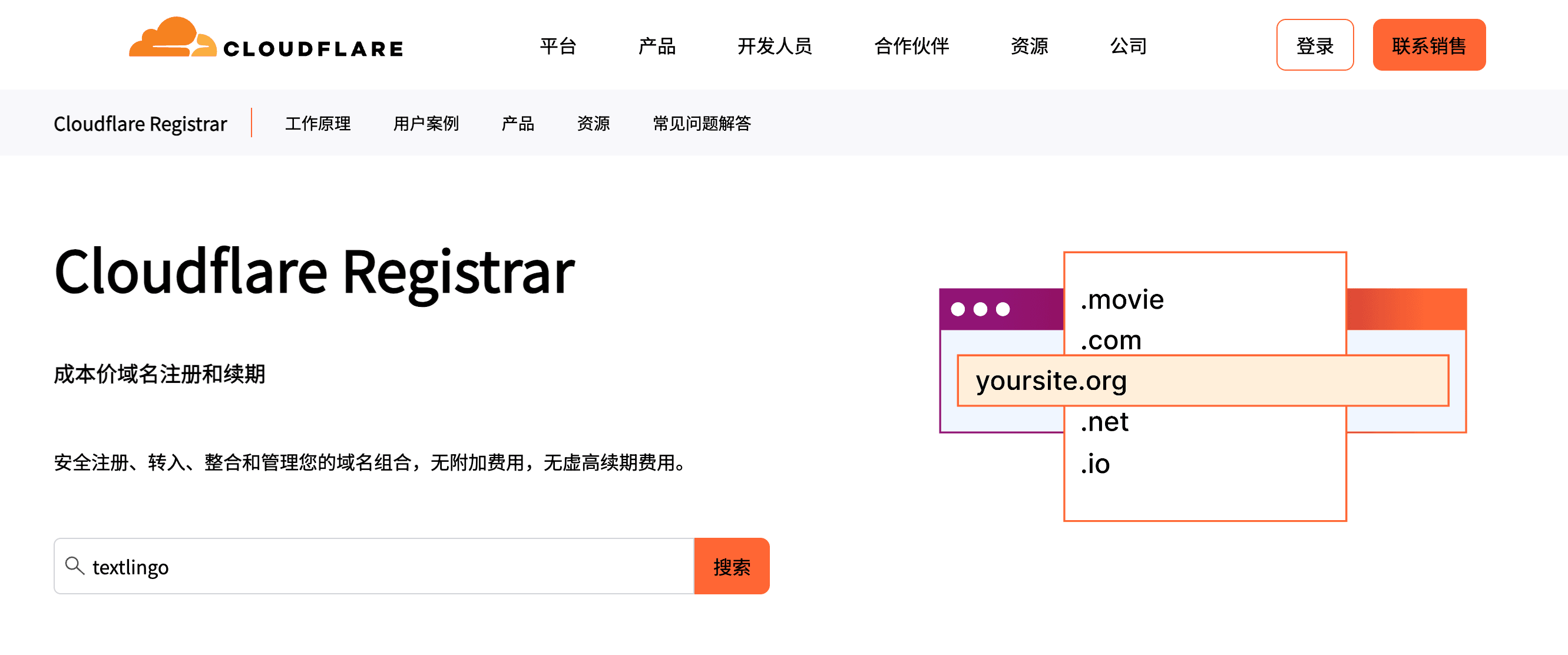Click the domain search field with textlingo
This screenshot has width=1568, height=655.
coord(373,566)
